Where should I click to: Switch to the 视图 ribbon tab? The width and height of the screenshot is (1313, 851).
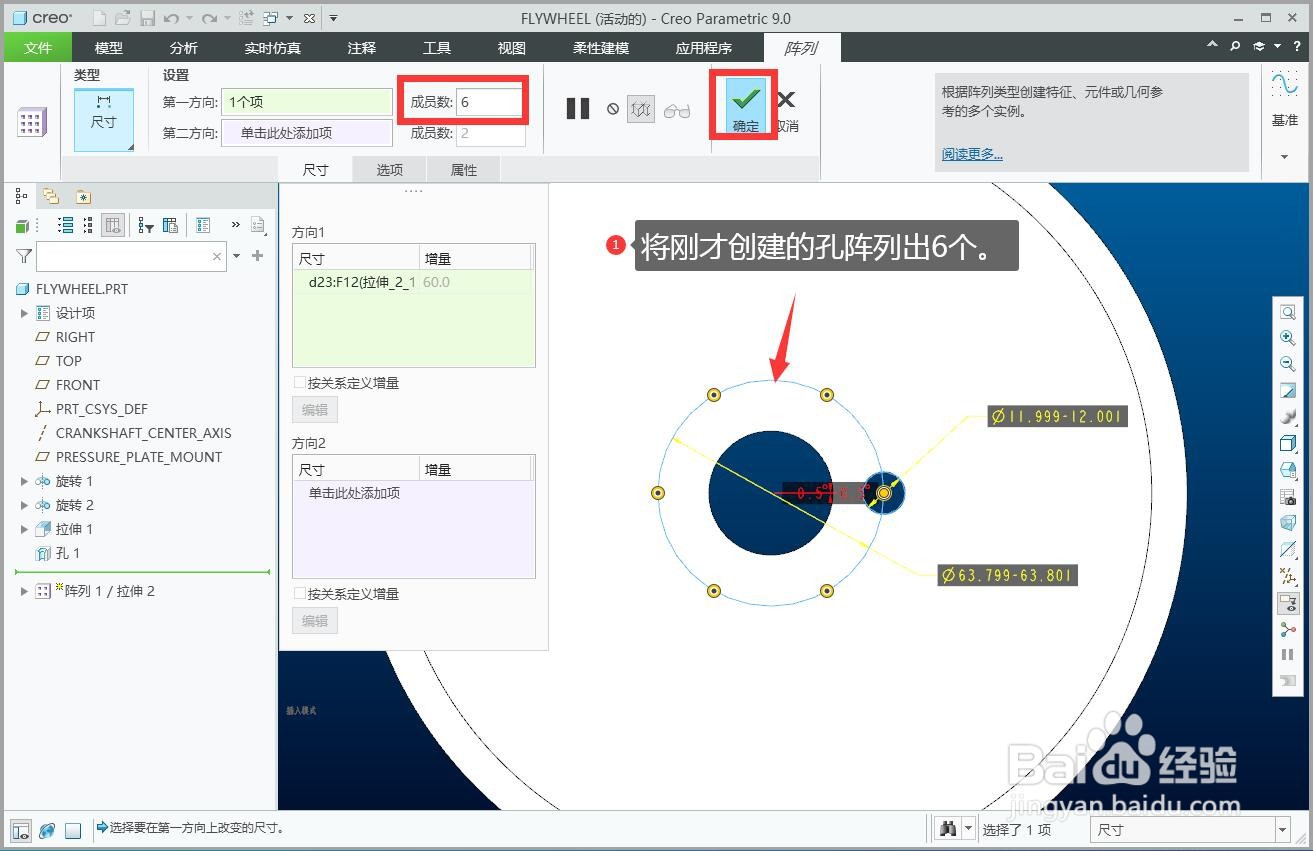pos(511,48)
